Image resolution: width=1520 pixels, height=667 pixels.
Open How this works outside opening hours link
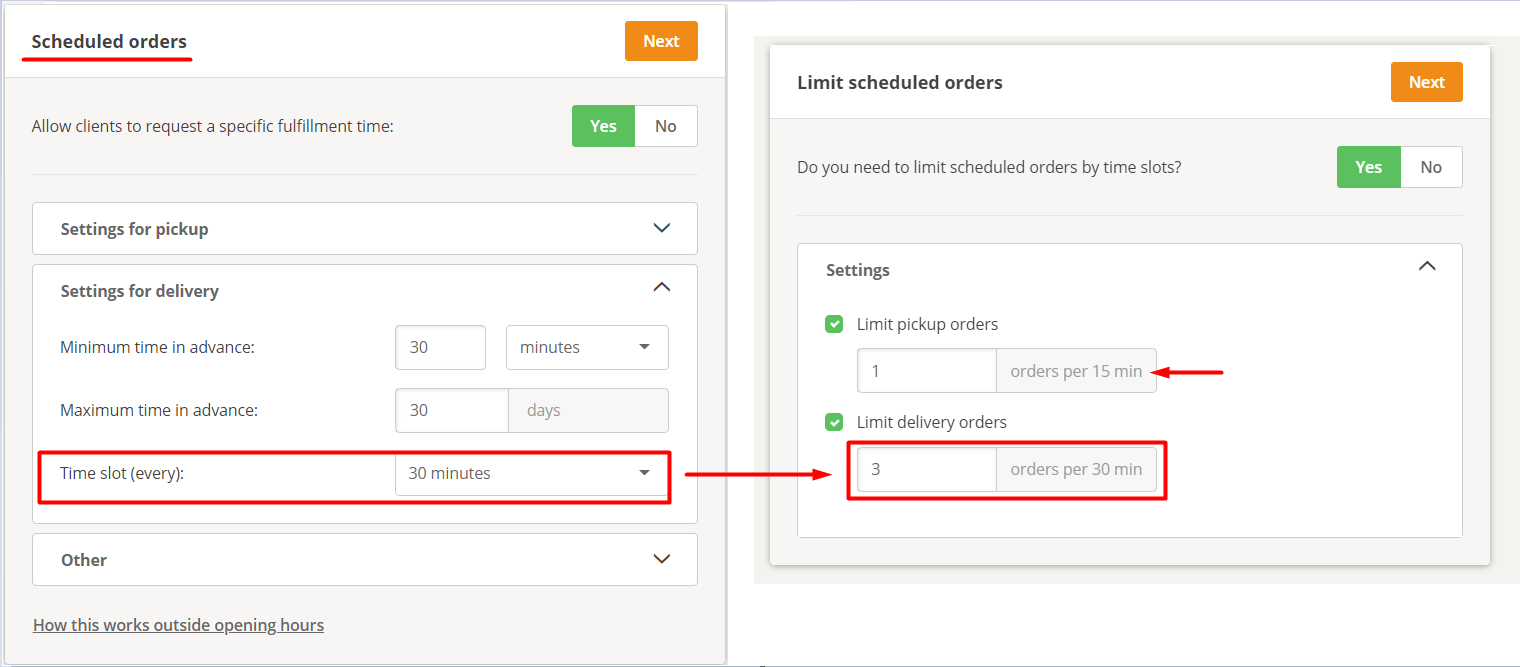(178, 625)
